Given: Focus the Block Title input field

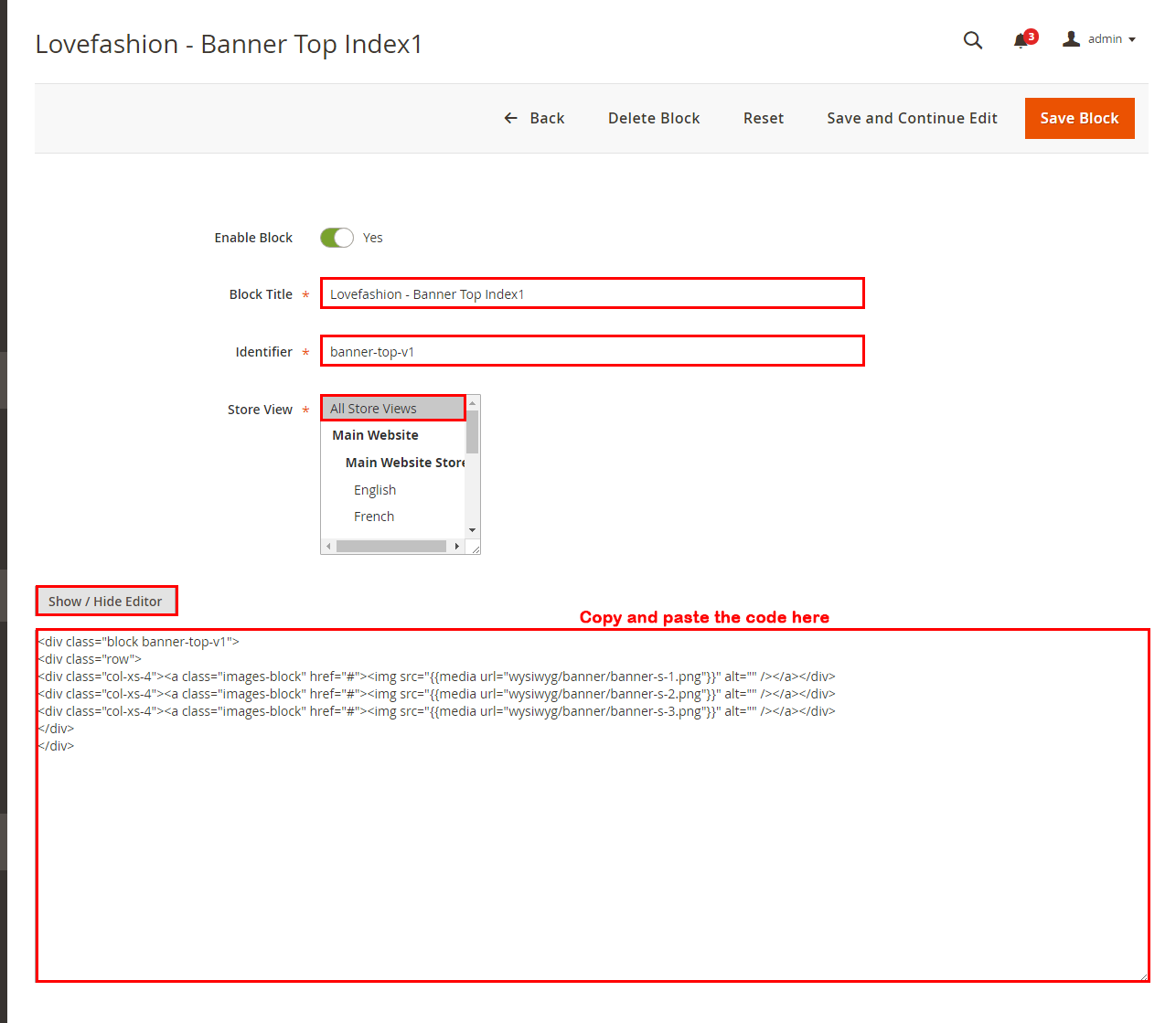Looking at the screenshot, I should (x=592, y=293).
